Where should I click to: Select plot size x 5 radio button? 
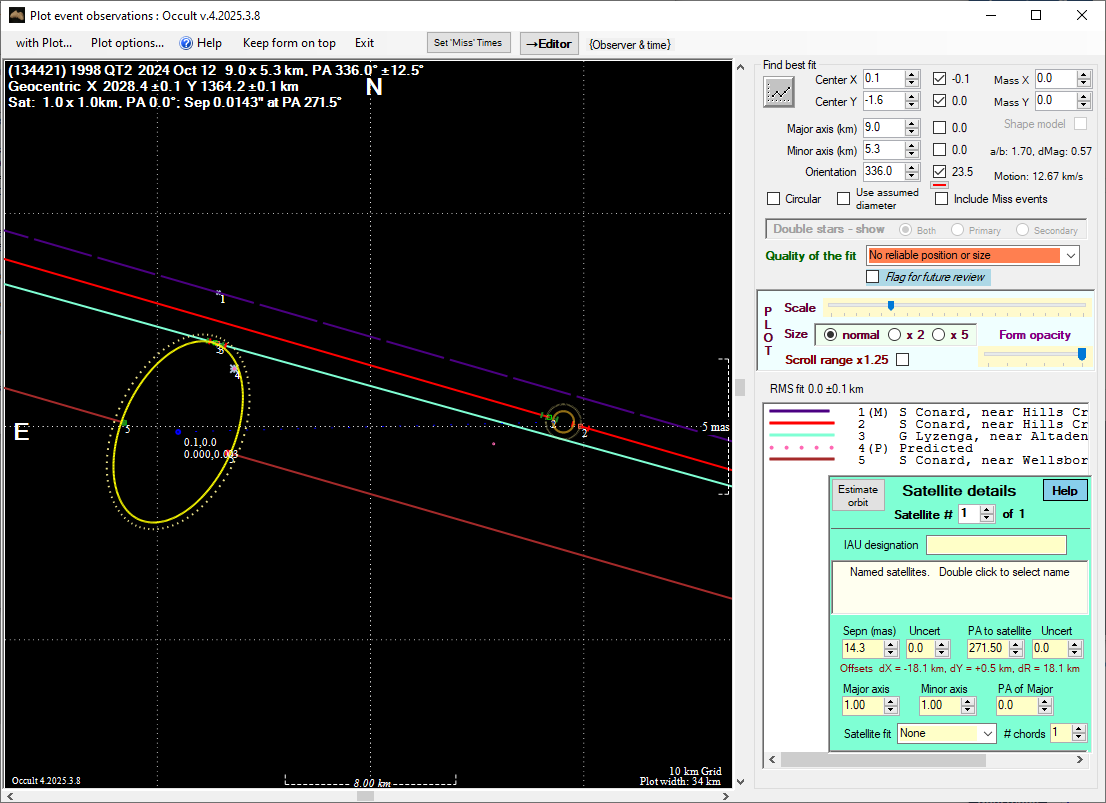[938, 334]
